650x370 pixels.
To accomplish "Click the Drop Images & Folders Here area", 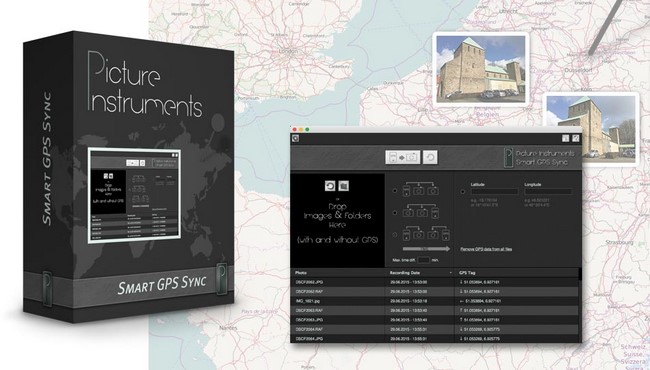I will point(337,220).
